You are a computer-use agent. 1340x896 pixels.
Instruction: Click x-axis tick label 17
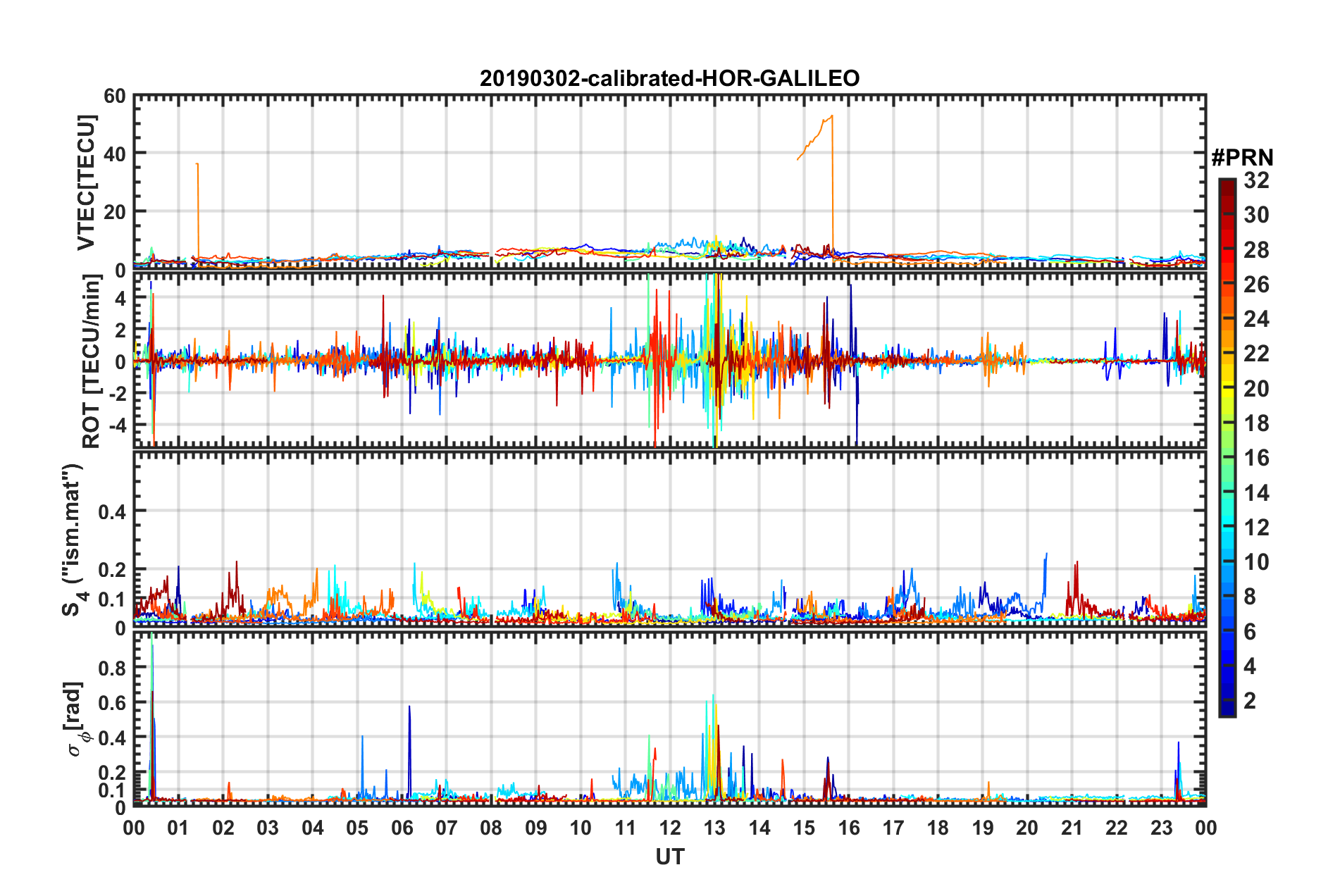[x=893, y=828]
